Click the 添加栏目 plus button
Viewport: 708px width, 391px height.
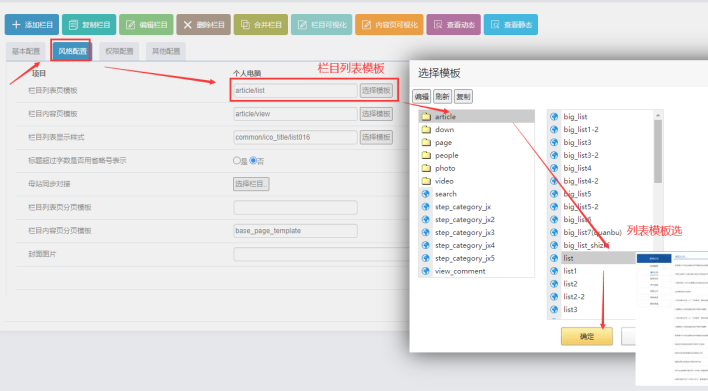click(x=32, y=24)
